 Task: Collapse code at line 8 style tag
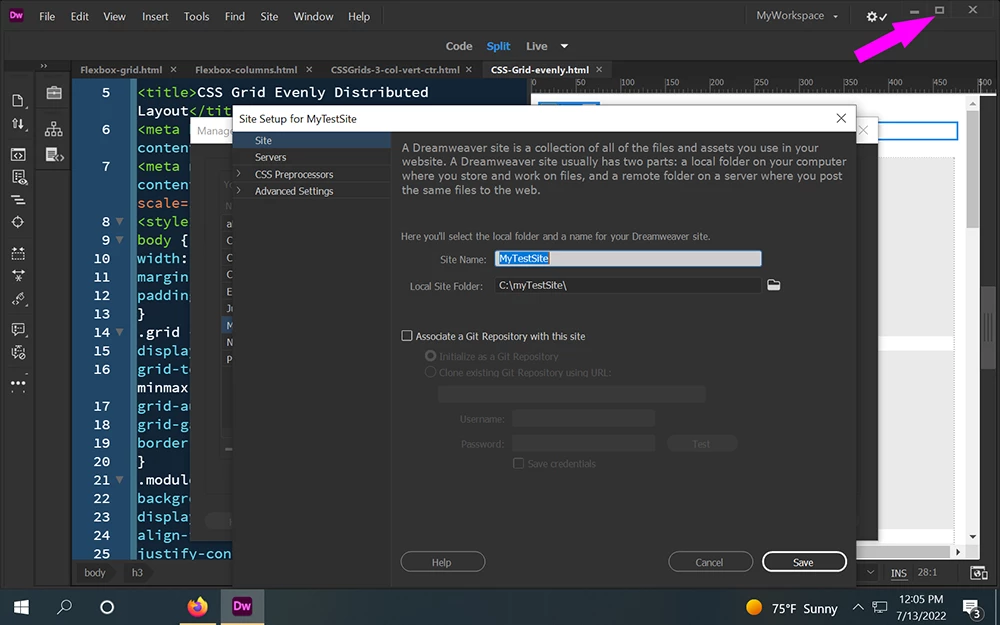(119, 222)
